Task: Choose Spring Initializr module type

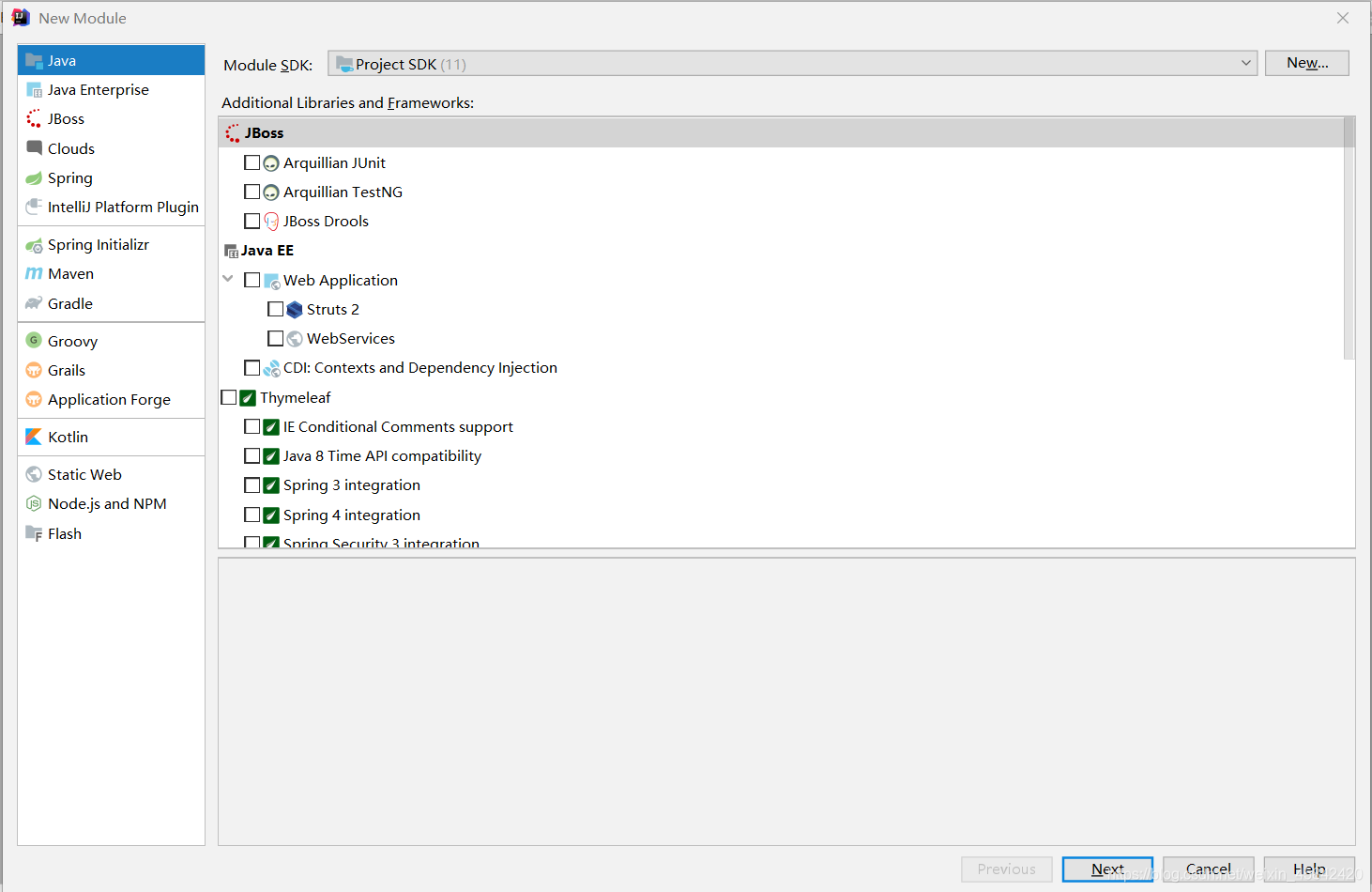Action: coord(111,245)
